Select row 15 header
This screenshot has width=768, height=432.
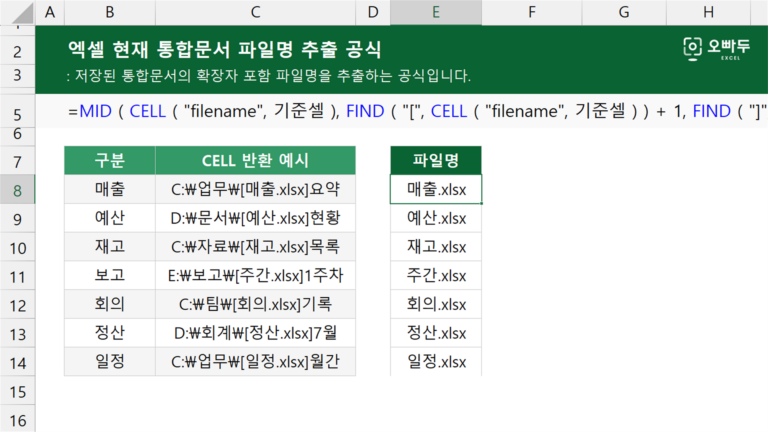[18, 391]
